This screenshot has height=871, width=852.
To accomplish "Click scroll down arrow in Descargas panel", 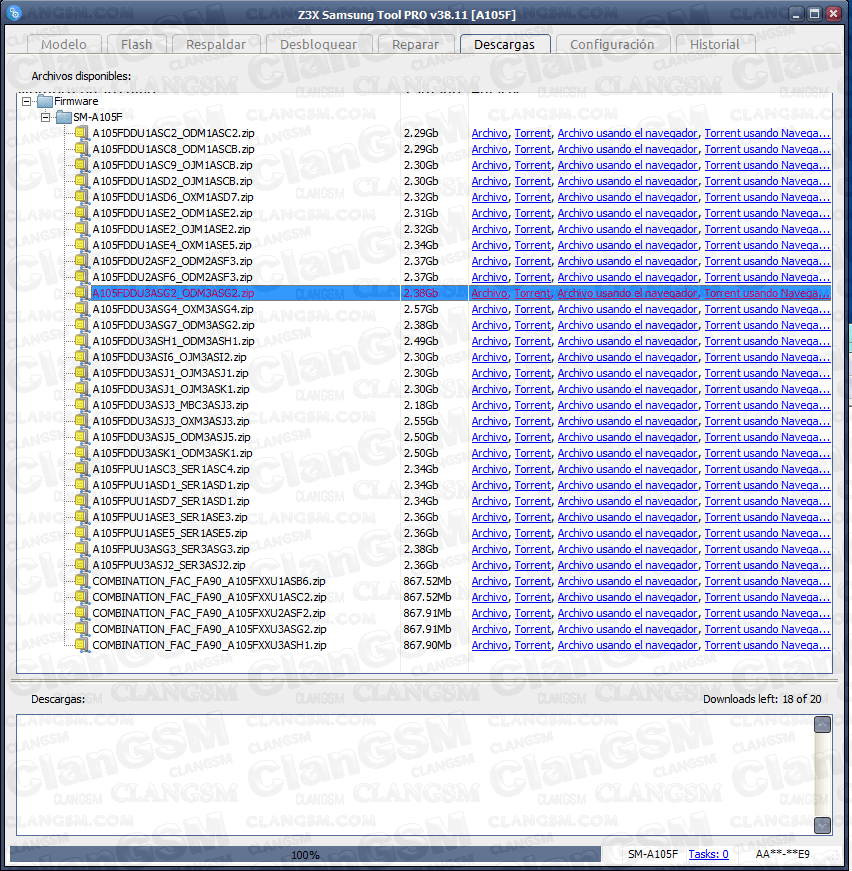I will click(x=823, y=825).
